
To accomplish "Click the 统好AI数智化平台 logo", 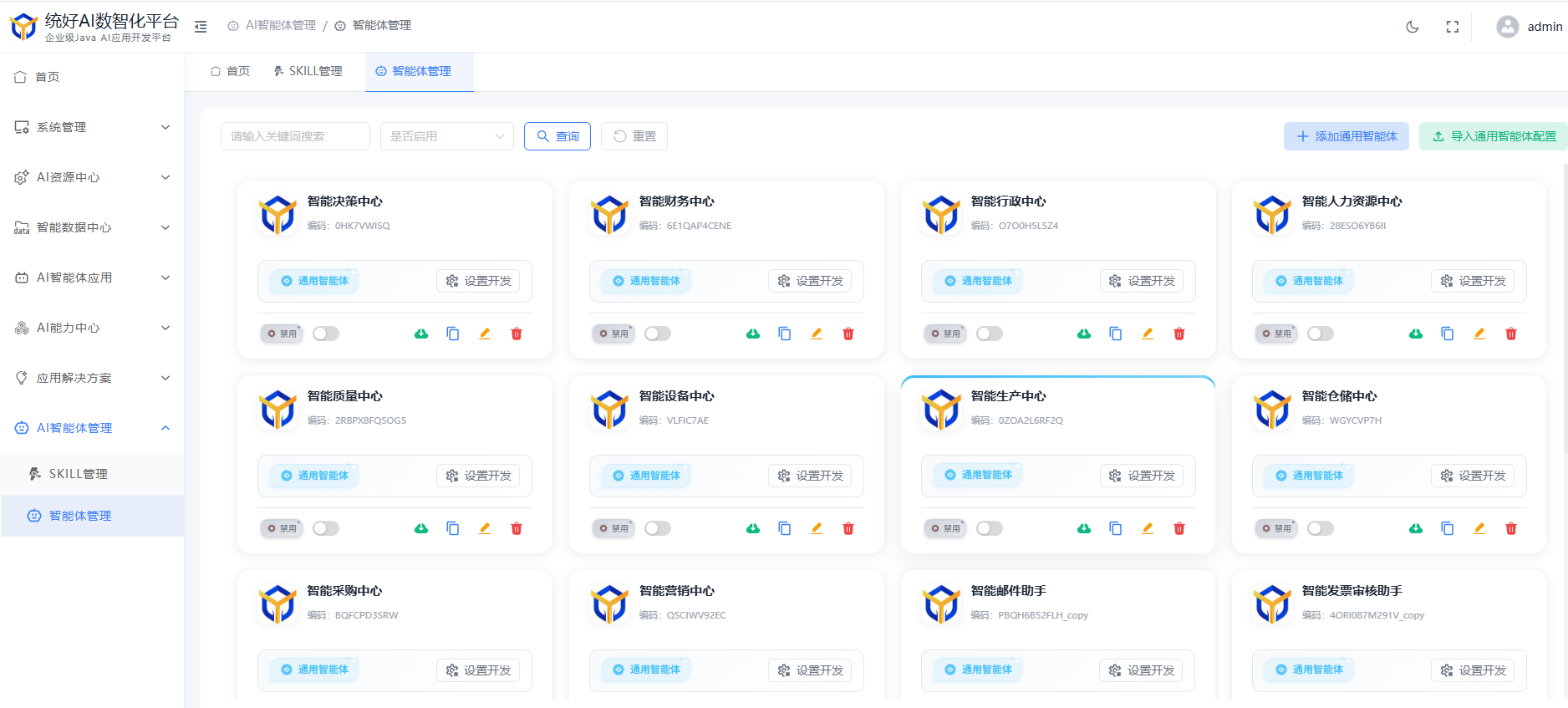I will [23, 27].
